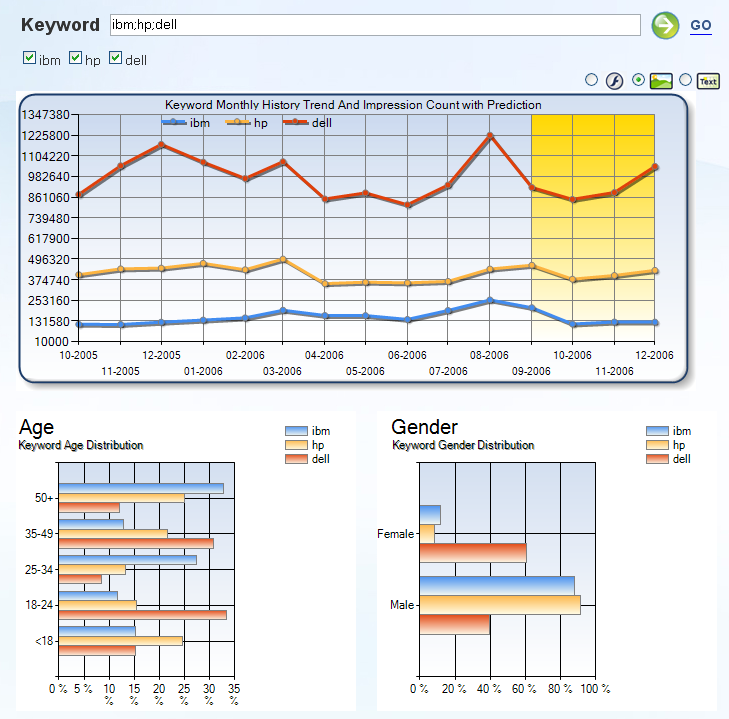Select the Text view radio button

pos(685,80)
